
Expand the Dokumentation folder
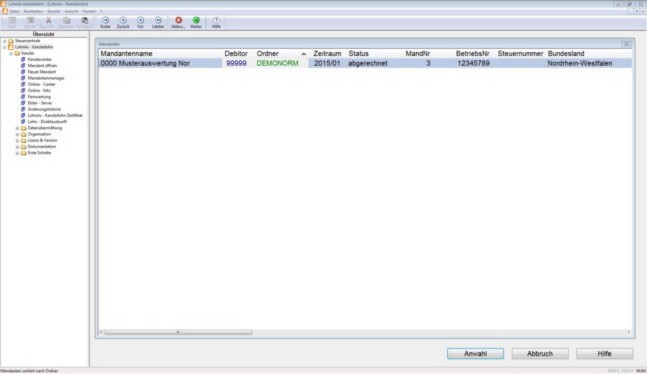(17, 147)
